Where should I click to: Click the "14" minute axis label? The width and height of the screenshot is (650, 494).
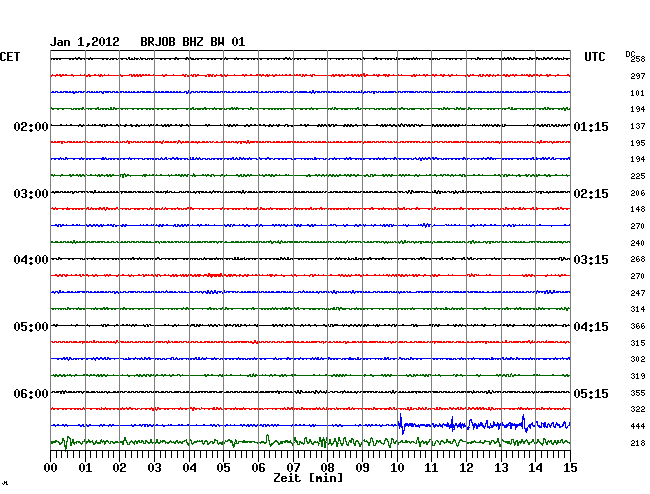(x=535, y=468)
